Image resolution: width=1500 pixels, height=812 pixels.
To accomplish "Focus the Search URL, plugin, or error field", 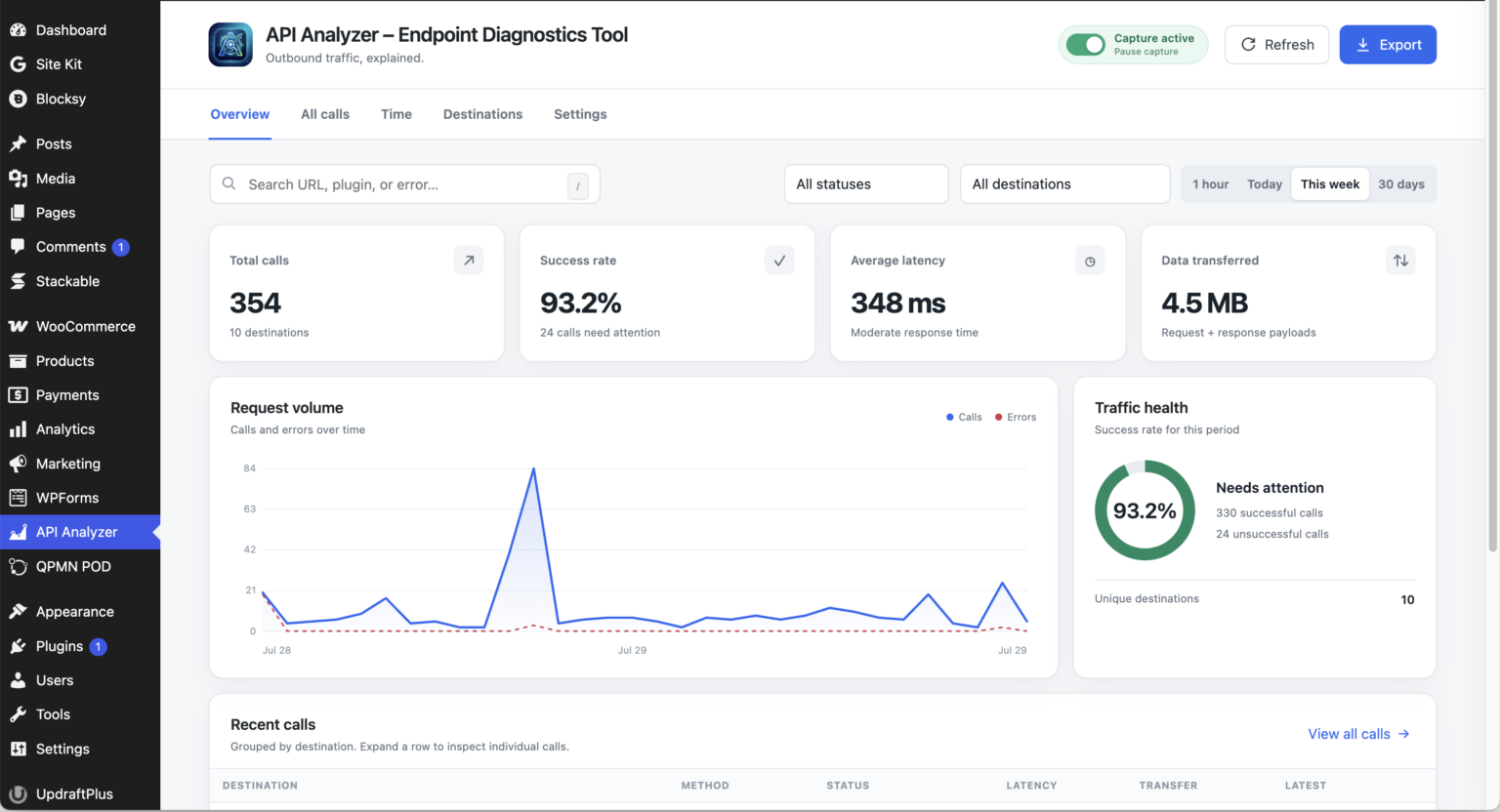I will 404,184.
